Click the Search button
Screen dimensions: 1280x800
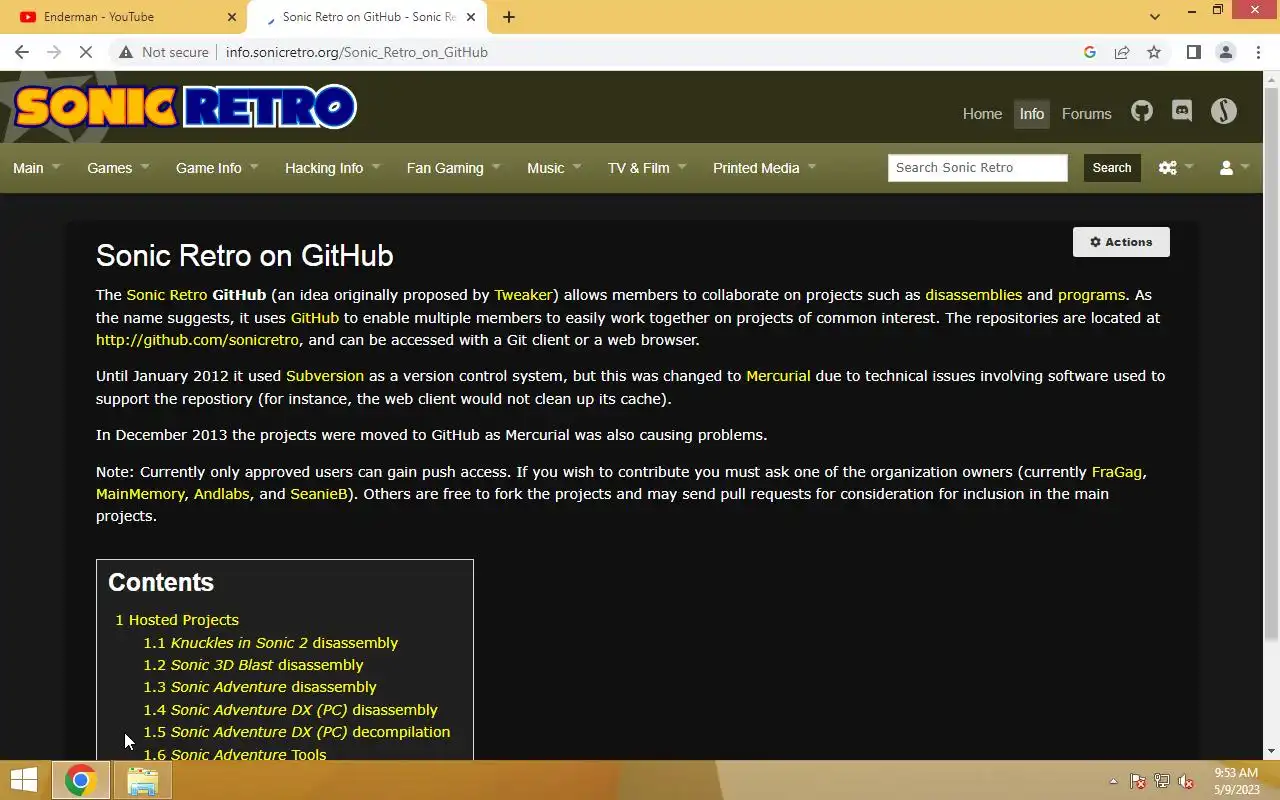pos(1112,168)
